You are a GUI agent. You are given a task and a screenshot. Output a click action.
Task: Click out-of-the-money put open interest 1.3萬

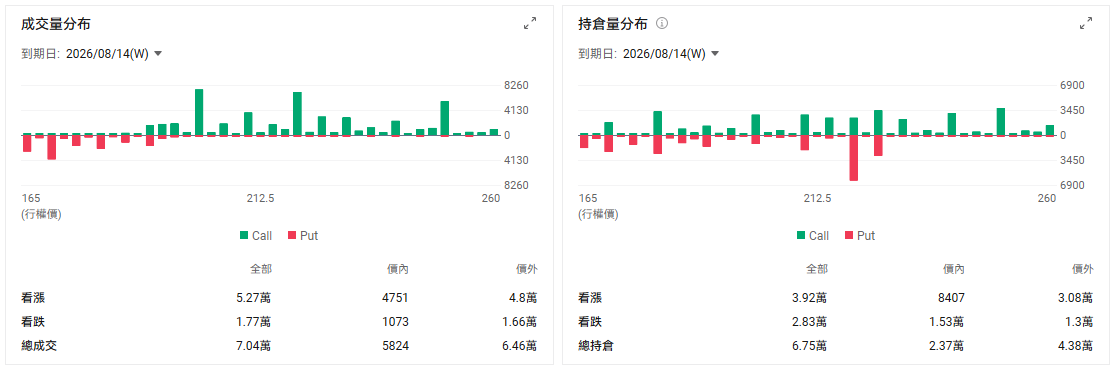pos(1080,322)
